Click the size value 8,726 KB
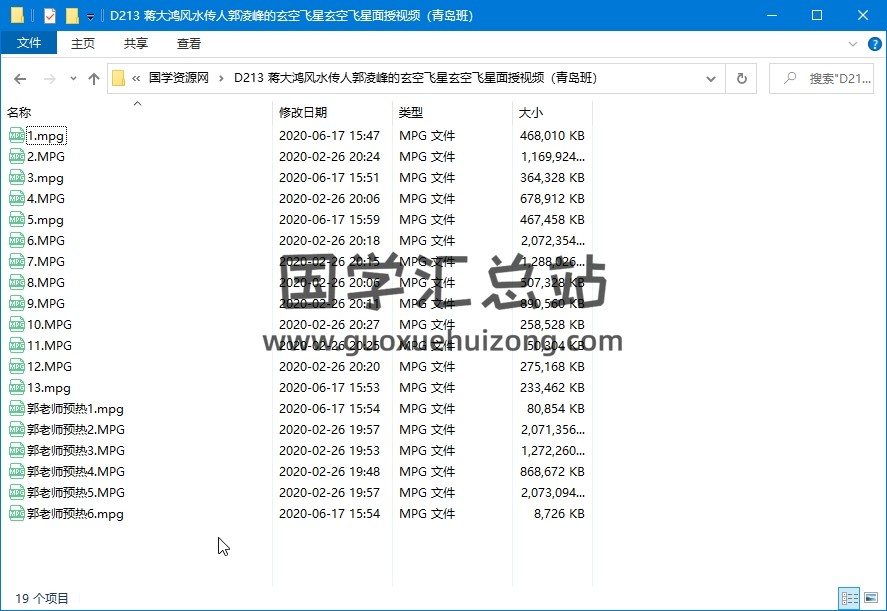The height and width of the screenshot is (611, 887). [x=559, y=514]
